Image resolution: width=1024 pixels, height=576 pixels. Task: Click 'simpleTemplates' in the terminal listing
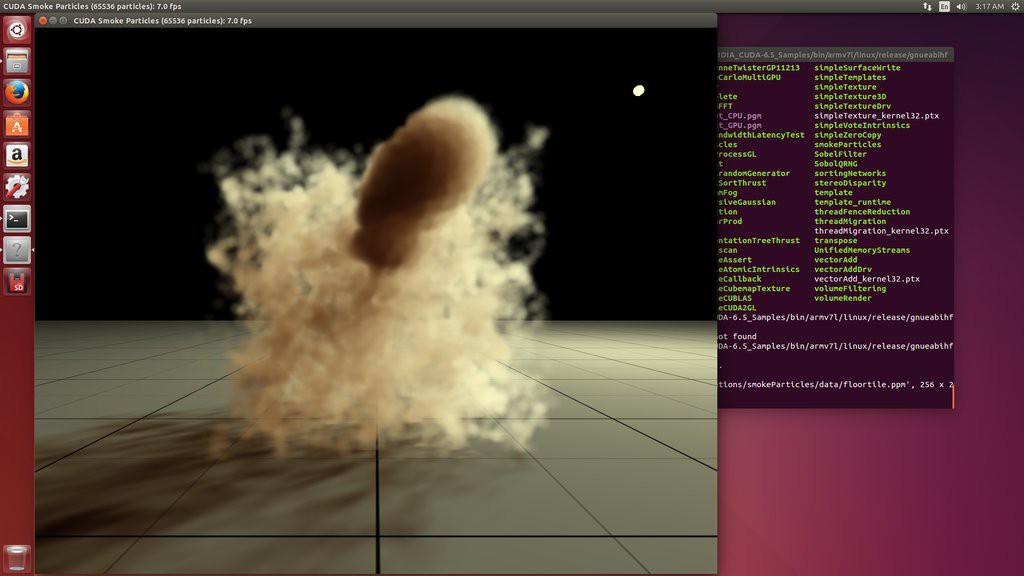click(850, 78)
